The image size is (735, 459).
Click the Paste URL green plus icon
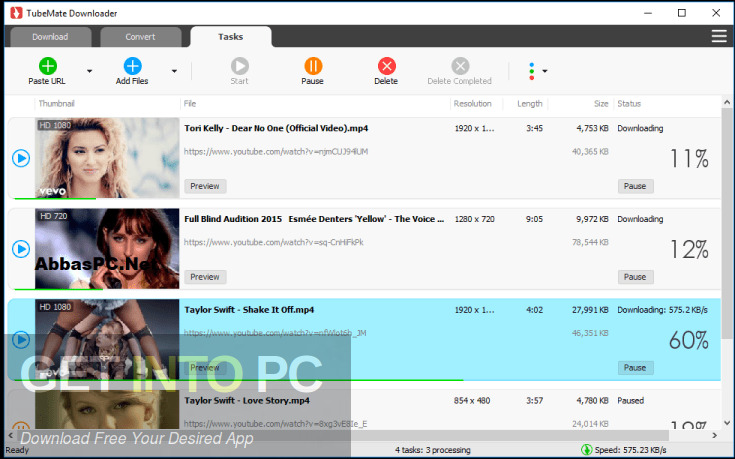tap(47, 66)
